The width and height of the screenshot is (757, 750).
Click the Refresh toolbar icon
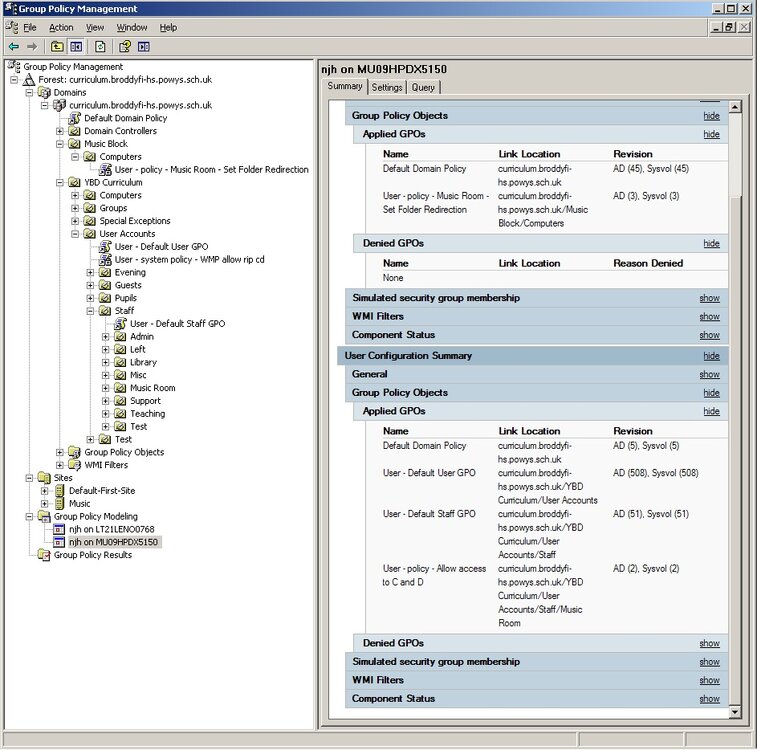tap(100, 47)
